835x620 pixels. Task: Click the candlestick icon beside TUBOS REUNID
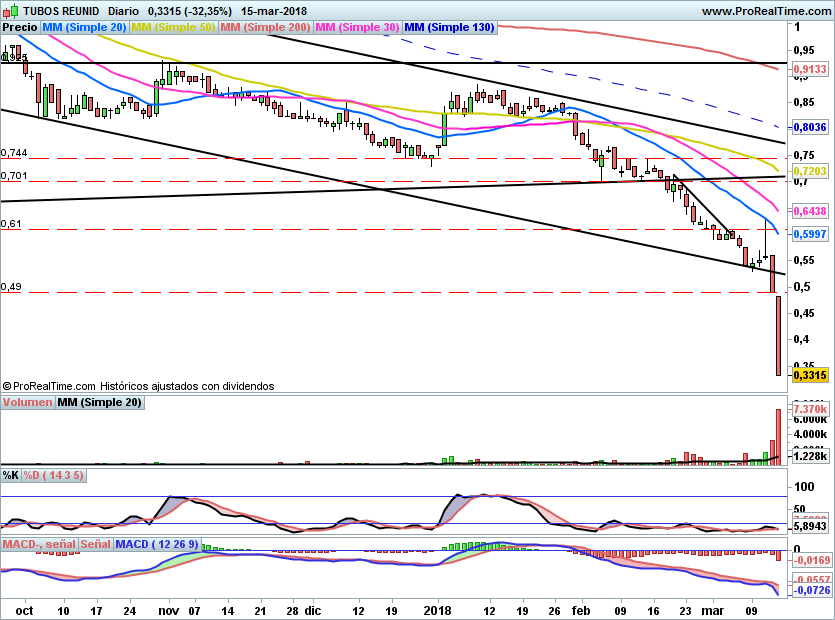11,10
